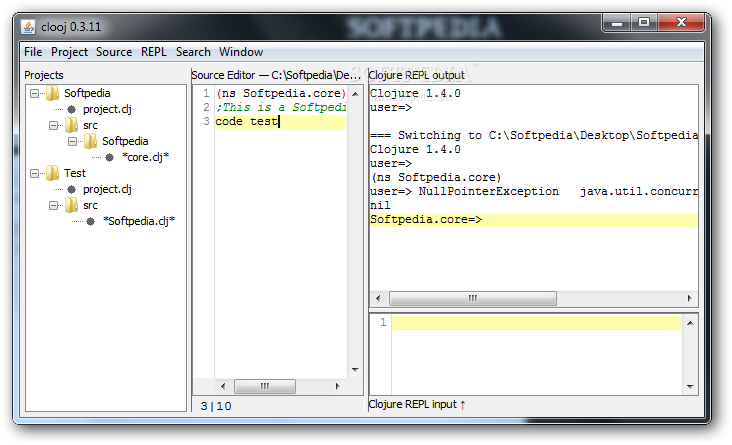Select *core.clj* file in tree
This screenshot has width=732, height=445.
[x=145, y=157]
